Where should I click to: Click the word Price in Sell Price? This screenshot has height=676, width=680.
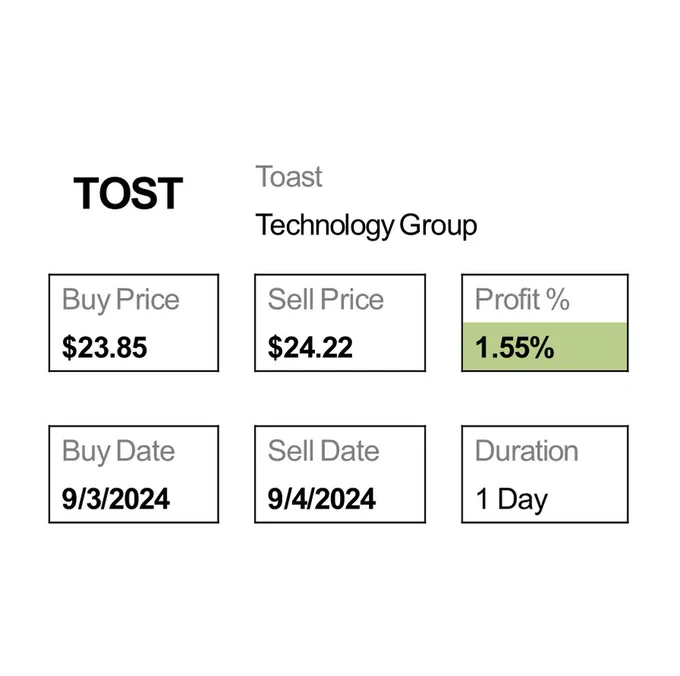click(352, 299)
